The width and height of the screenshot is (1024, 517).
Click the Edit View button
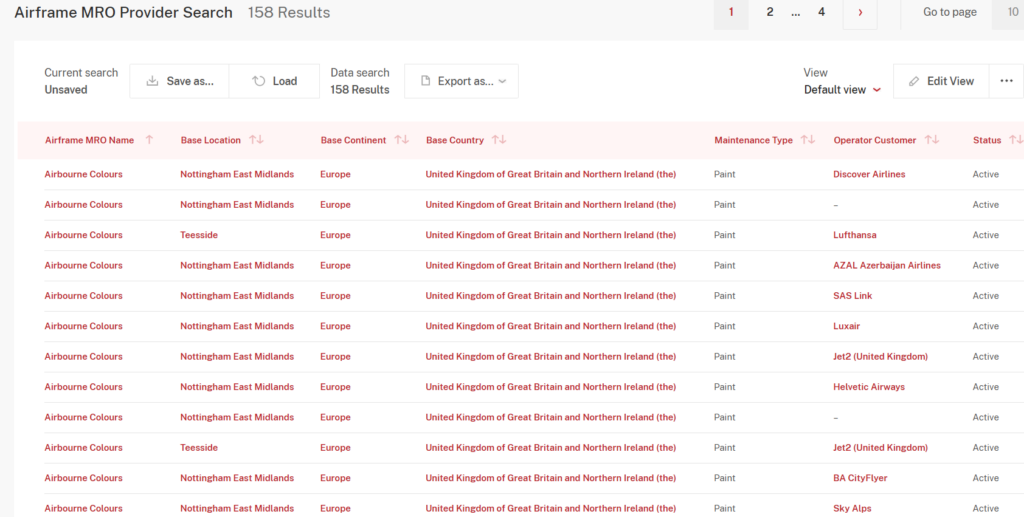[x=941, y=81]
